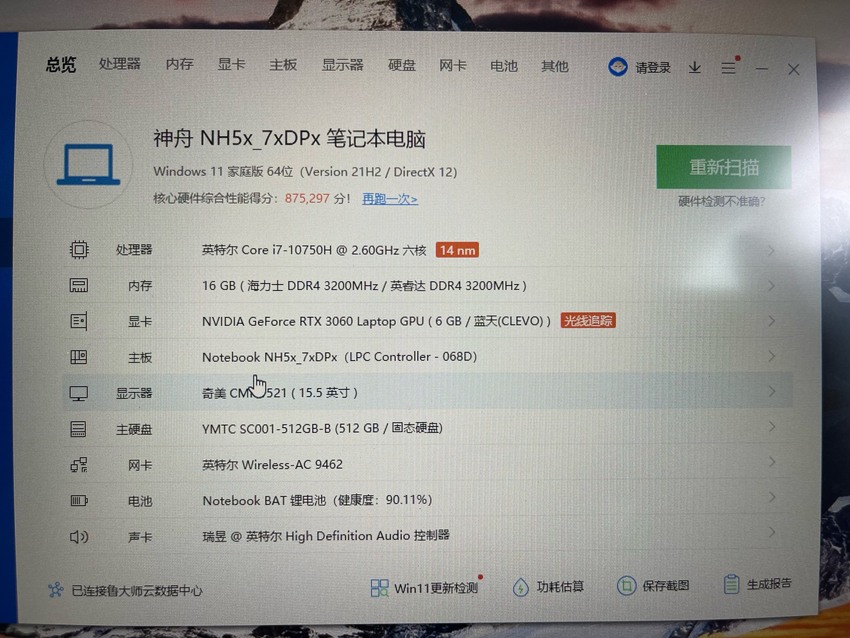
Task: Click the large laptop computer icon
Action: (88, 164)
